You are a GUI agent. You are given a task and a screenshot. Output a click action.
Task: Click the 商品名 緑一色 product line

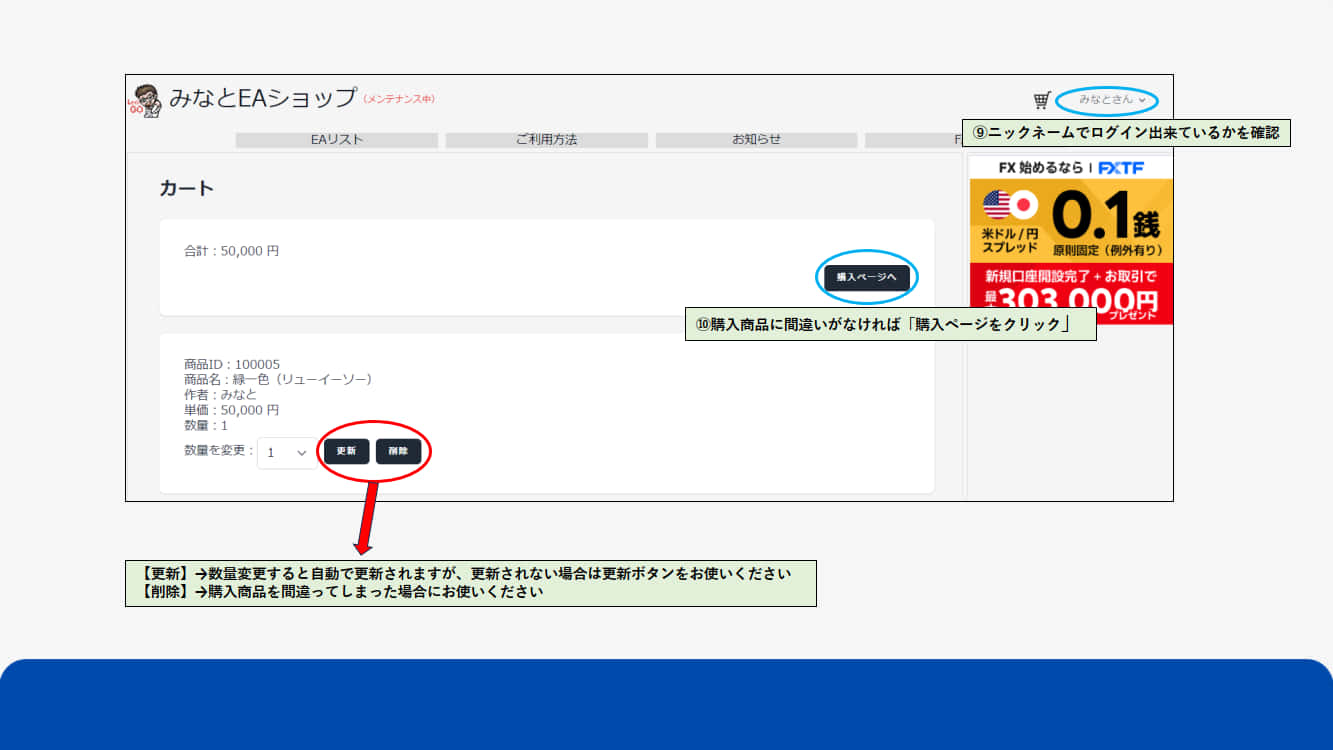[278, 379]
